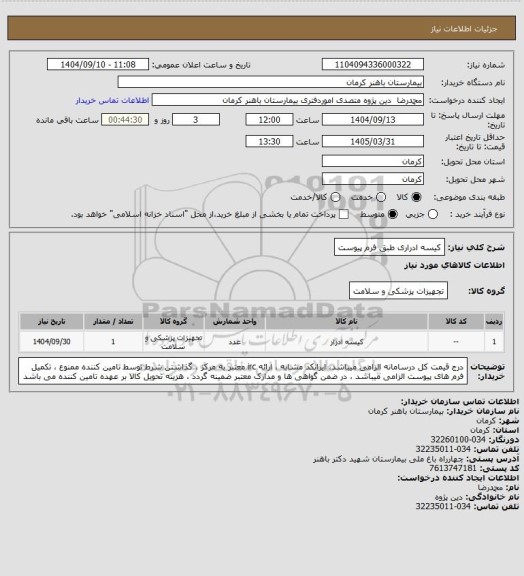Select the کالا radio button
524x576 pixels.
tap(416, 197)
